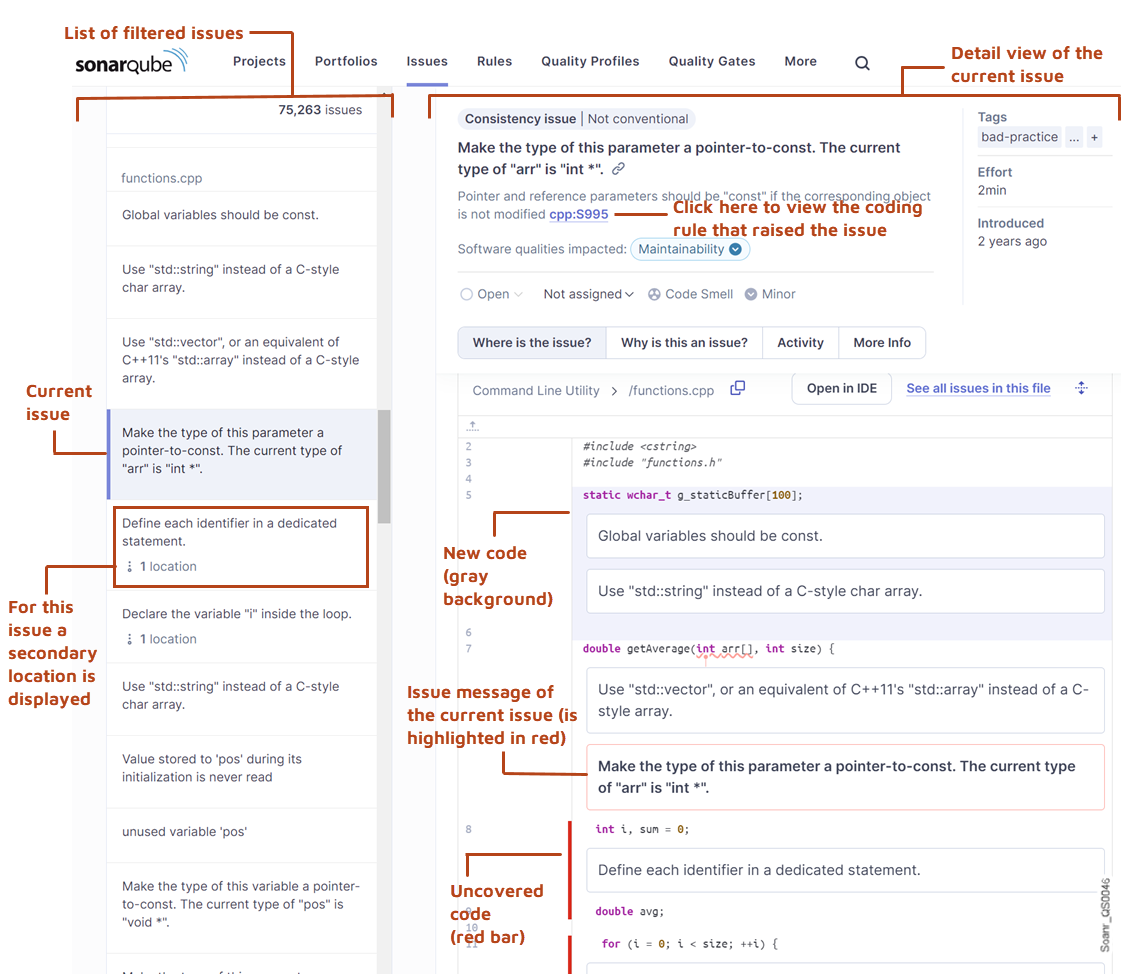Viewport: 1125px width, 976px height.
Task: Click the permalink icon next to the issue title
Action: [618, 170]
